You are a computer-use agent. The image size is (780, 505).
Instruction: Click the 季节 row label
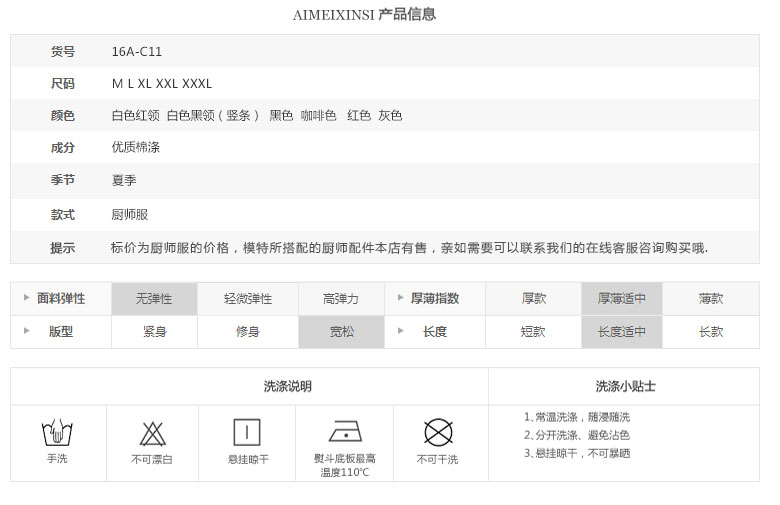tap(63, 180)
